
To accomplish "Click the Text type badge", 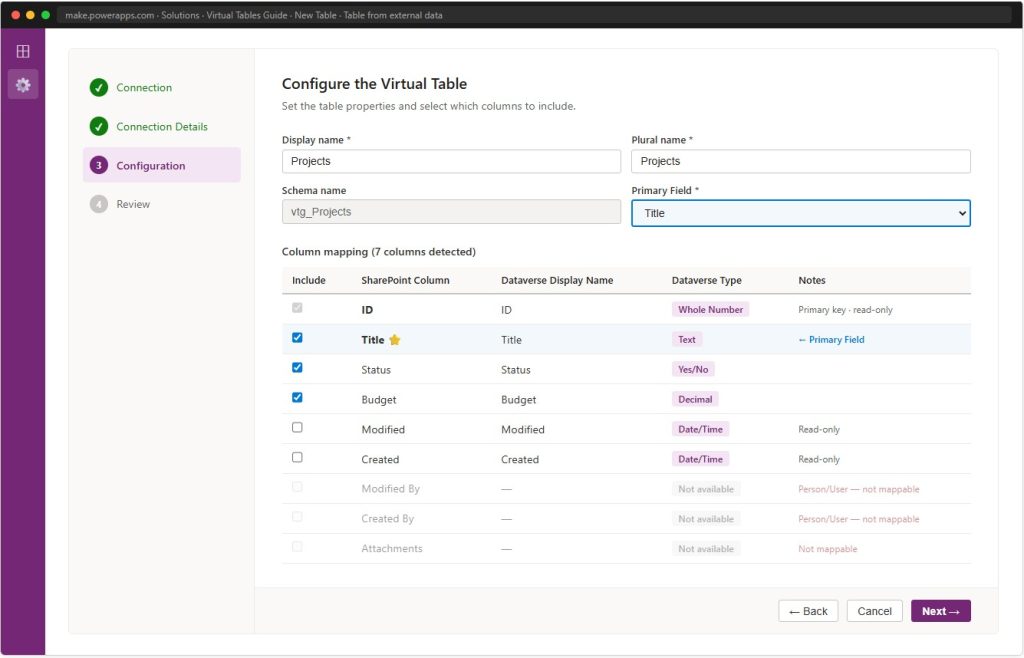I will click(686, 339).
